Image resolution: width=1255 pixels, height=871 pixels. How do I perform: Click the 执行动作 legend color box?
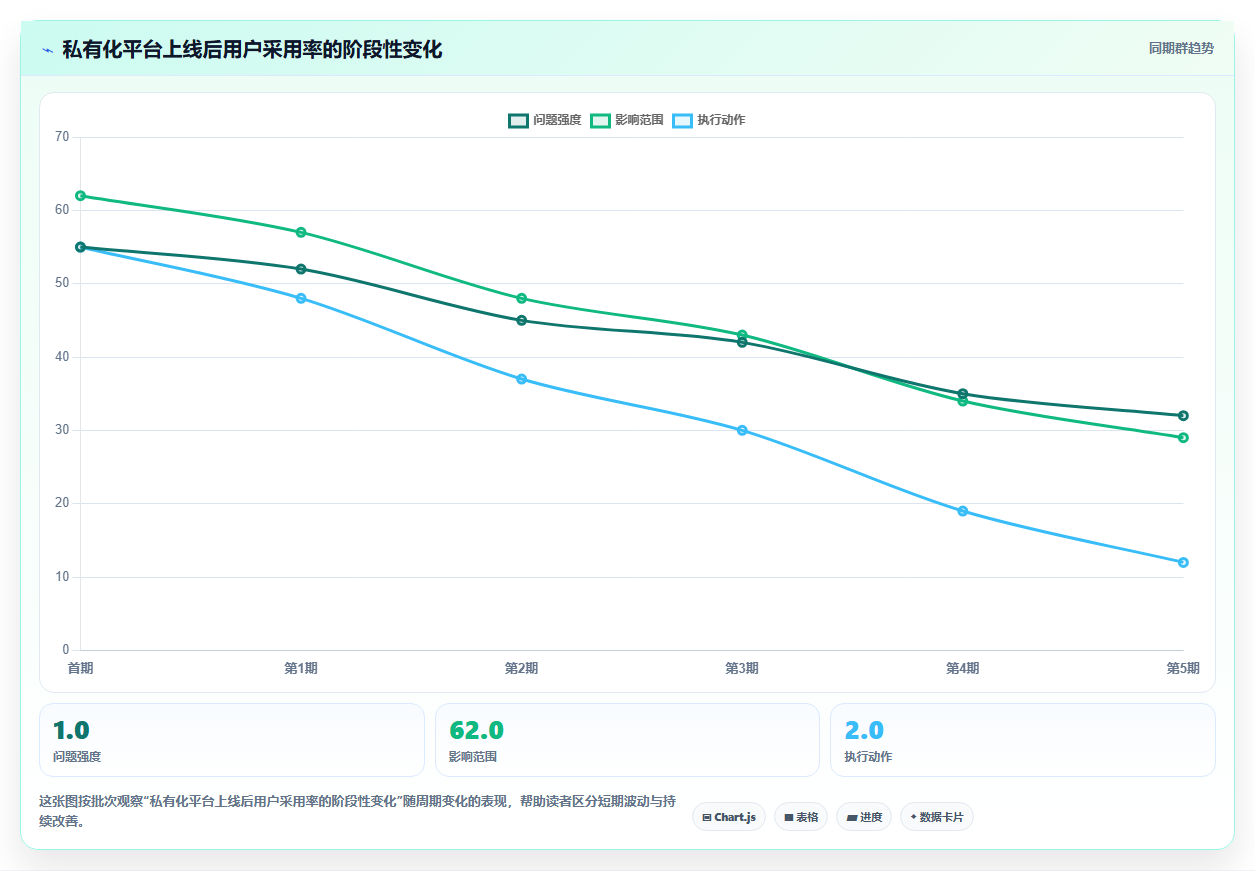coord(682,120)
